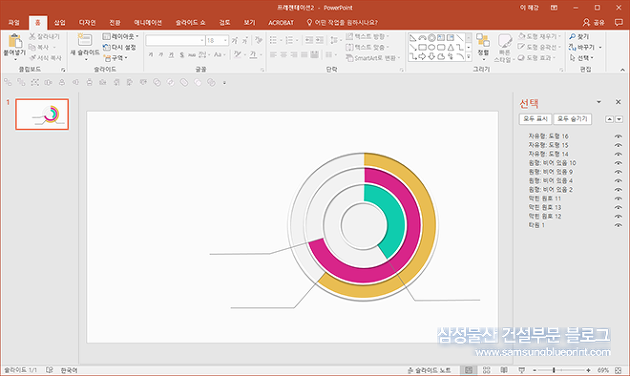Hide the 원형: 비어 있음 10 object
Image resolution: width=630 pixels, height=376 pixels.
[618, 163]
